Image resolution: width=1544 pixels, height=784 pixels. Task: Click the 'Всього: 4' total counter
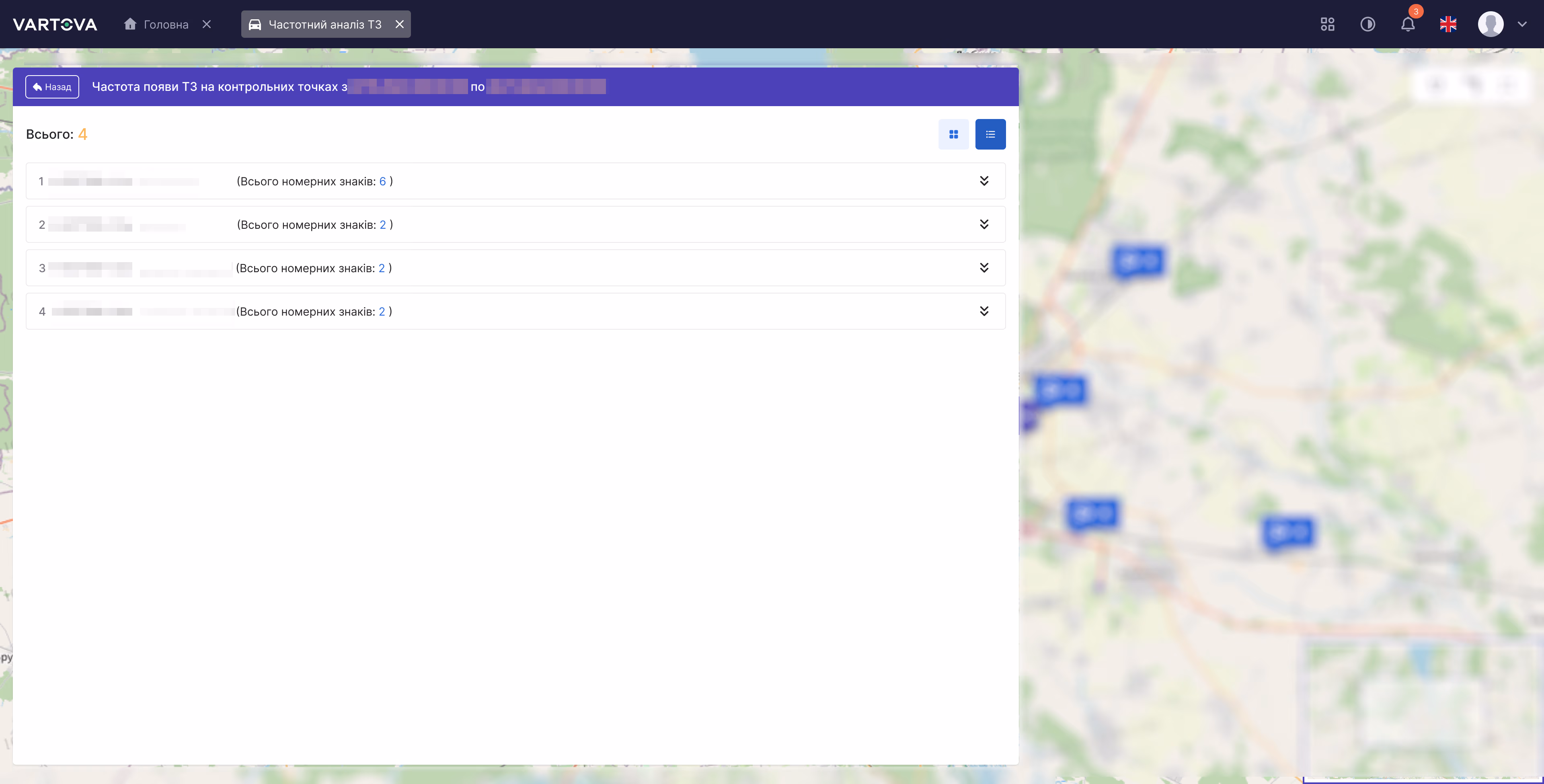point(56,134)
